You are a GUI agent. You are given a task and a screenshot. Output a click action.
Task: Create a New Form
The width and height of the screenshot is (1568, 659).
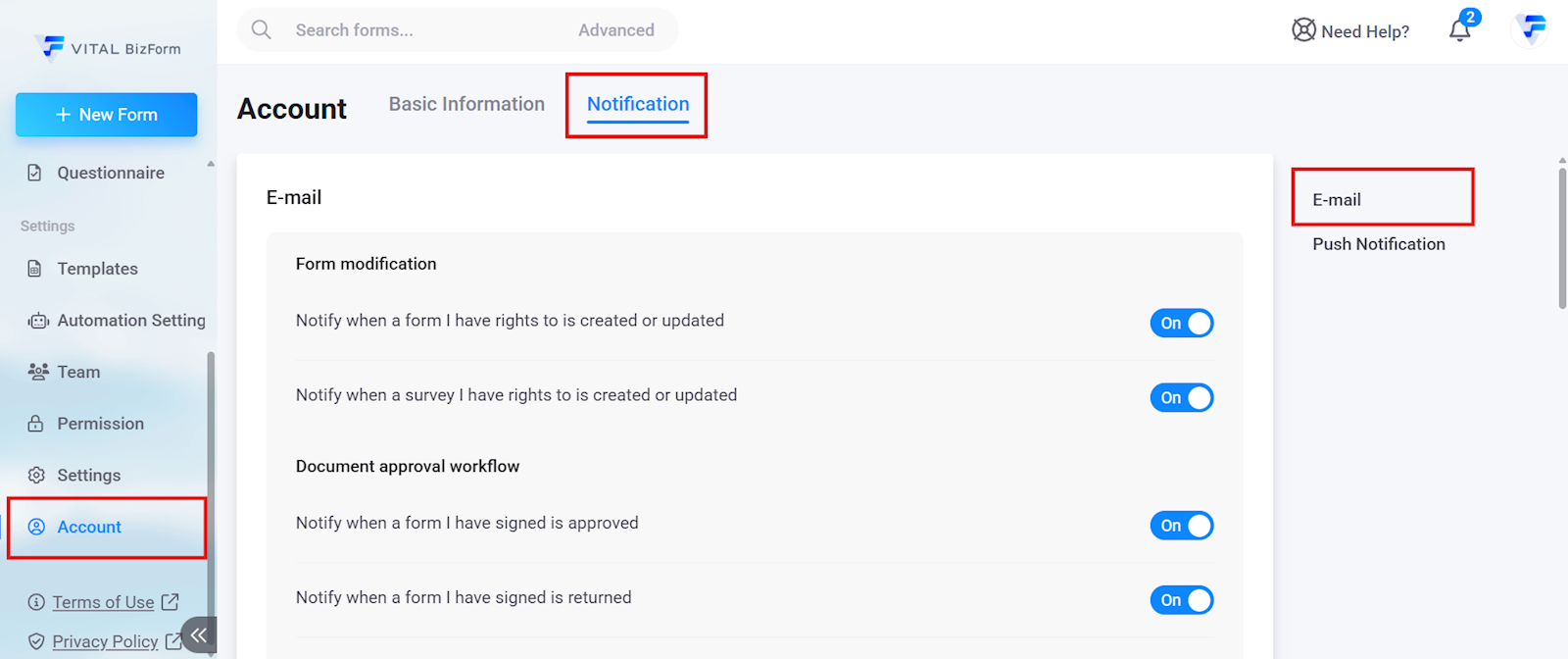point(107,115)
